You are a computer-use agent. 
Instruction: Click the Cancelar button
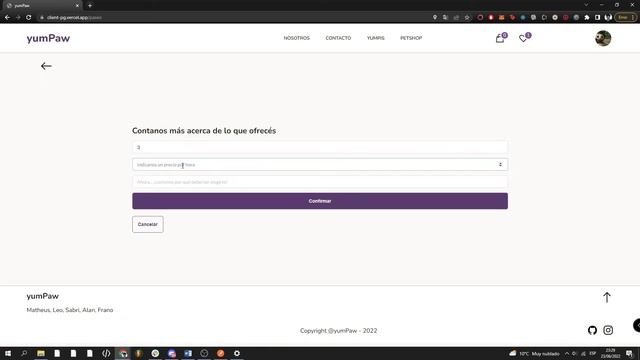coord(148,224)
